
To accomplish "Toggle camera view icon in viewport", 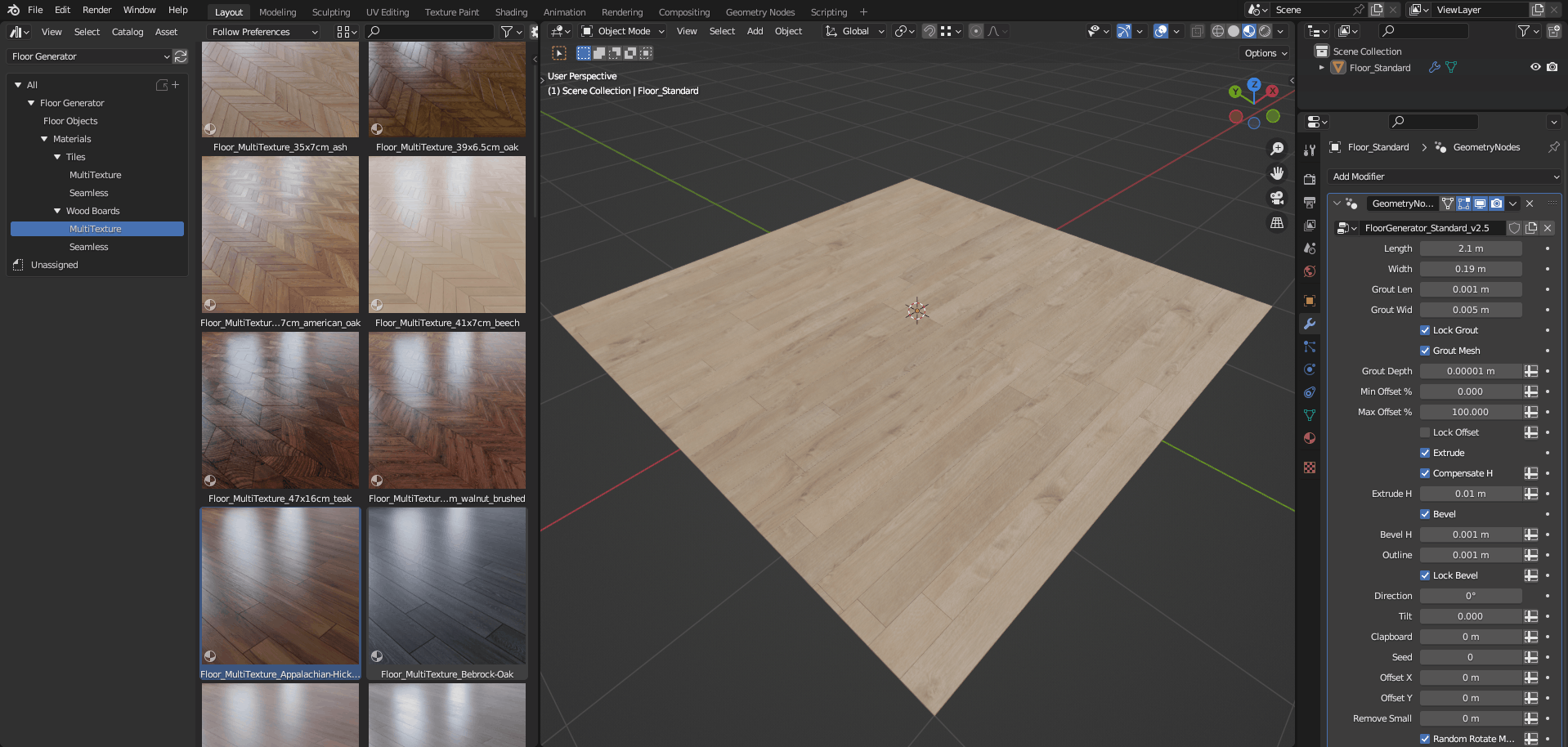I will [x=1276, y=198].
